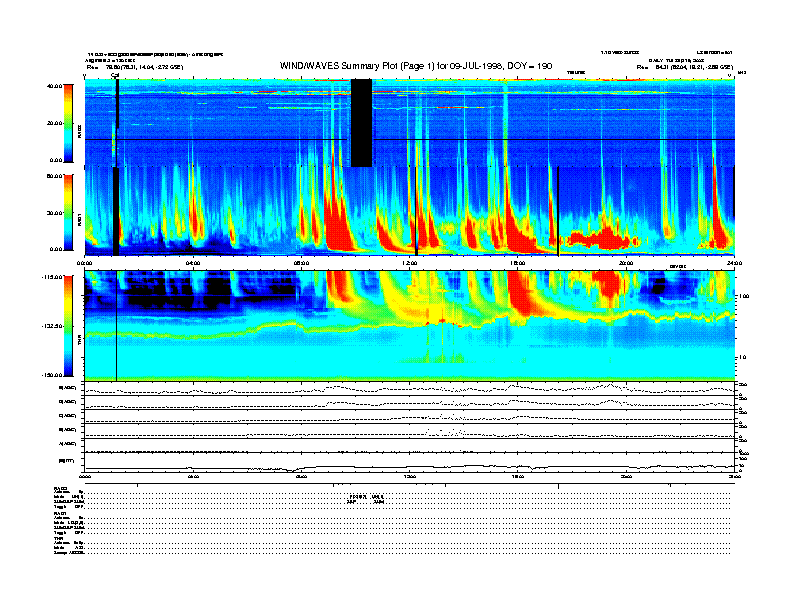Click the WIND/WAVES Summary Plot title
The height and width of the screenshot is (612, 792).
click(x=416, y=66)
